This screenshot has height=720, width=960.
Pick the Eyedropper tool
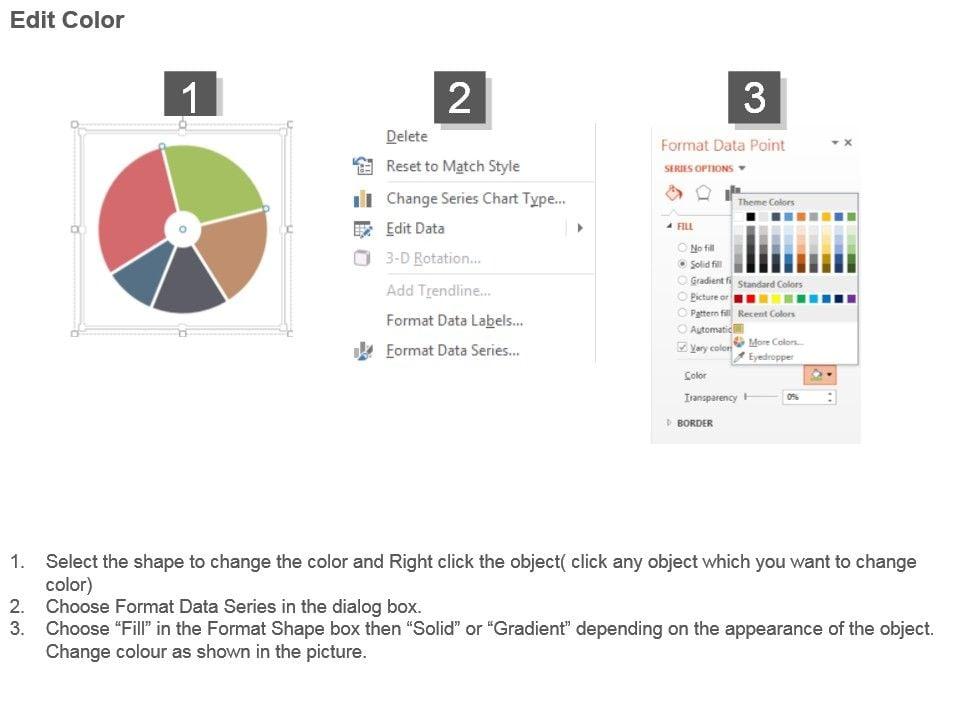point(739,356)
